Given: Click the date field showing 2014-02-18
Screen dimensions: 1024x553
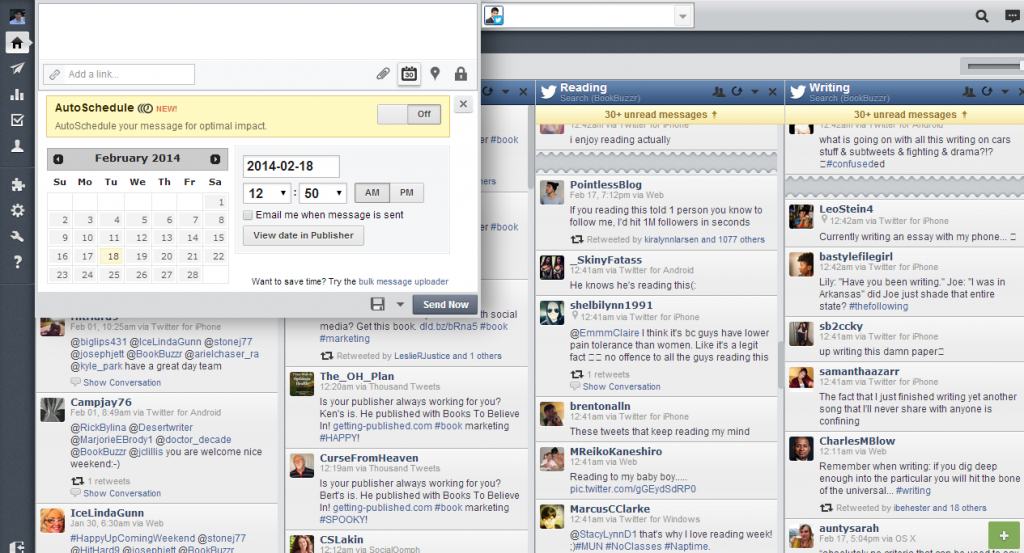Looking at the screenshot, I should point(291,166).
